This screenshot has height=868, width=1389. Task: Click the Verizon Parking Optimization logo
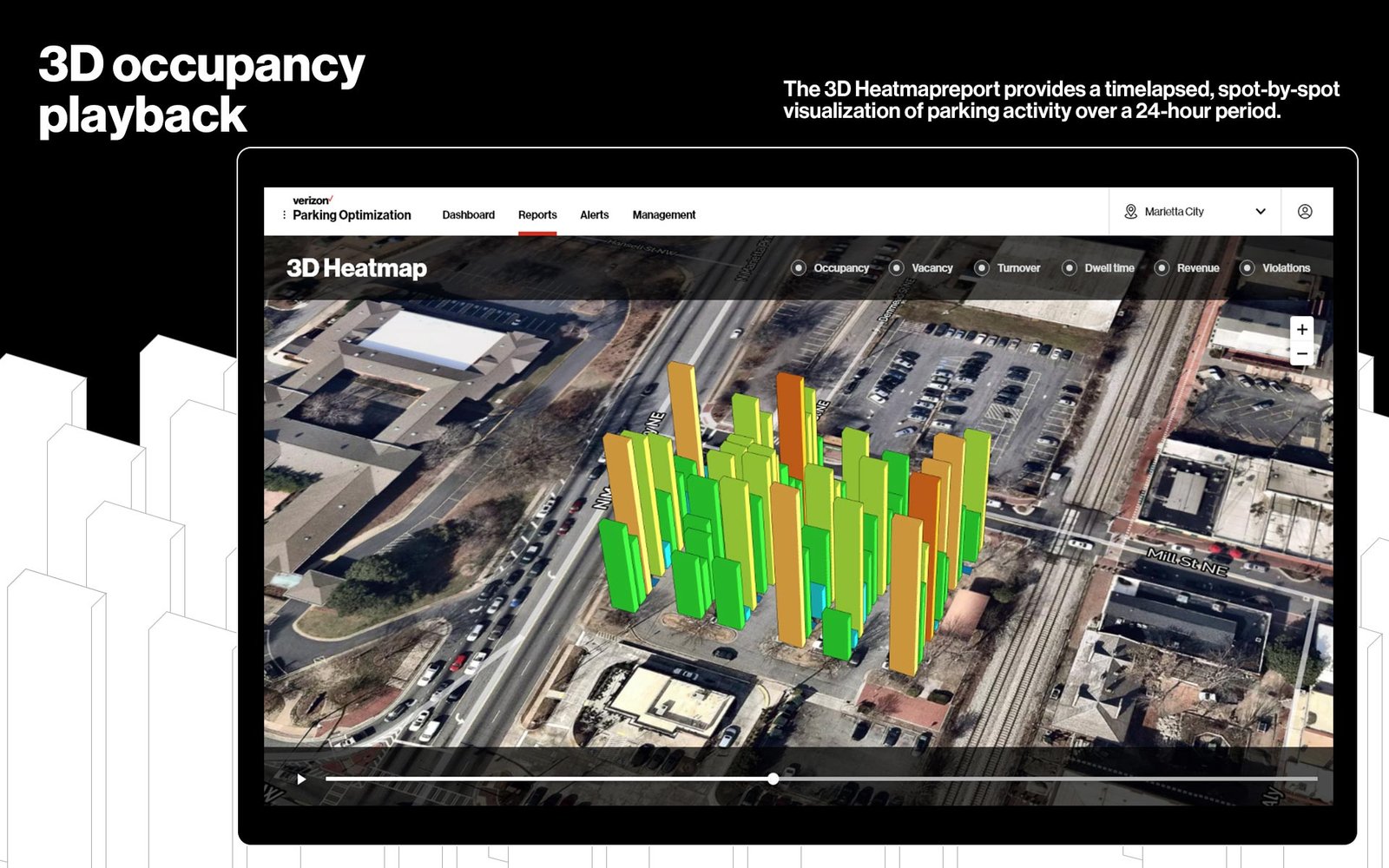point(352,209)
